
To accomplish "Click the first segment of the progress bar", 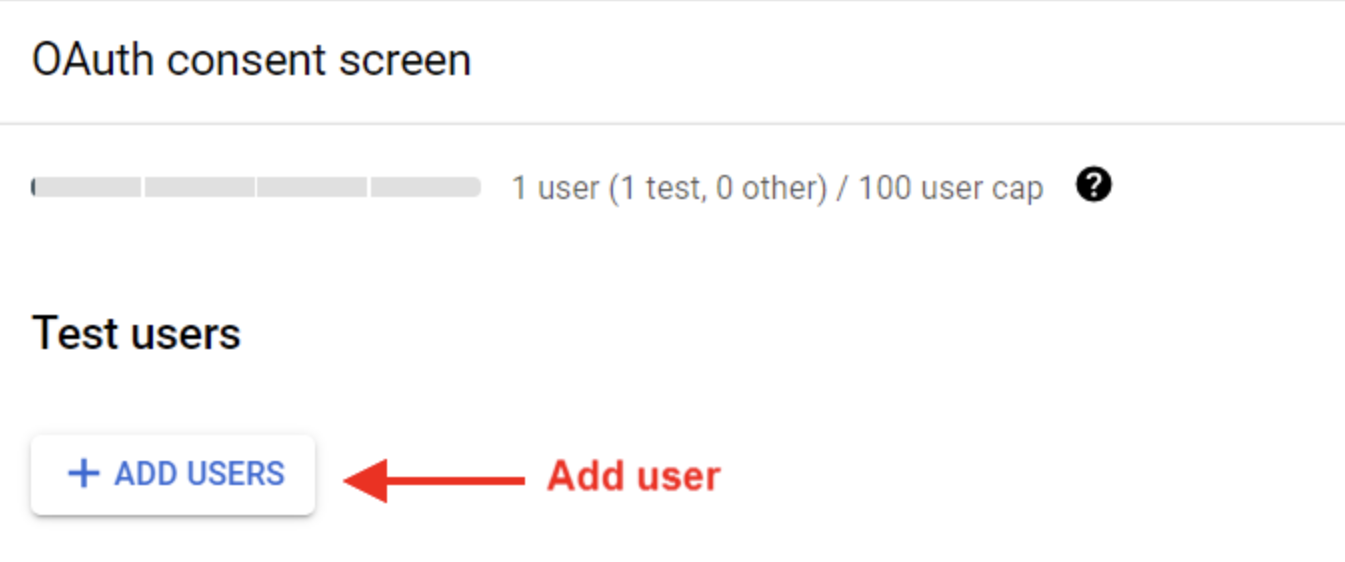I will [x=88, y=187].
